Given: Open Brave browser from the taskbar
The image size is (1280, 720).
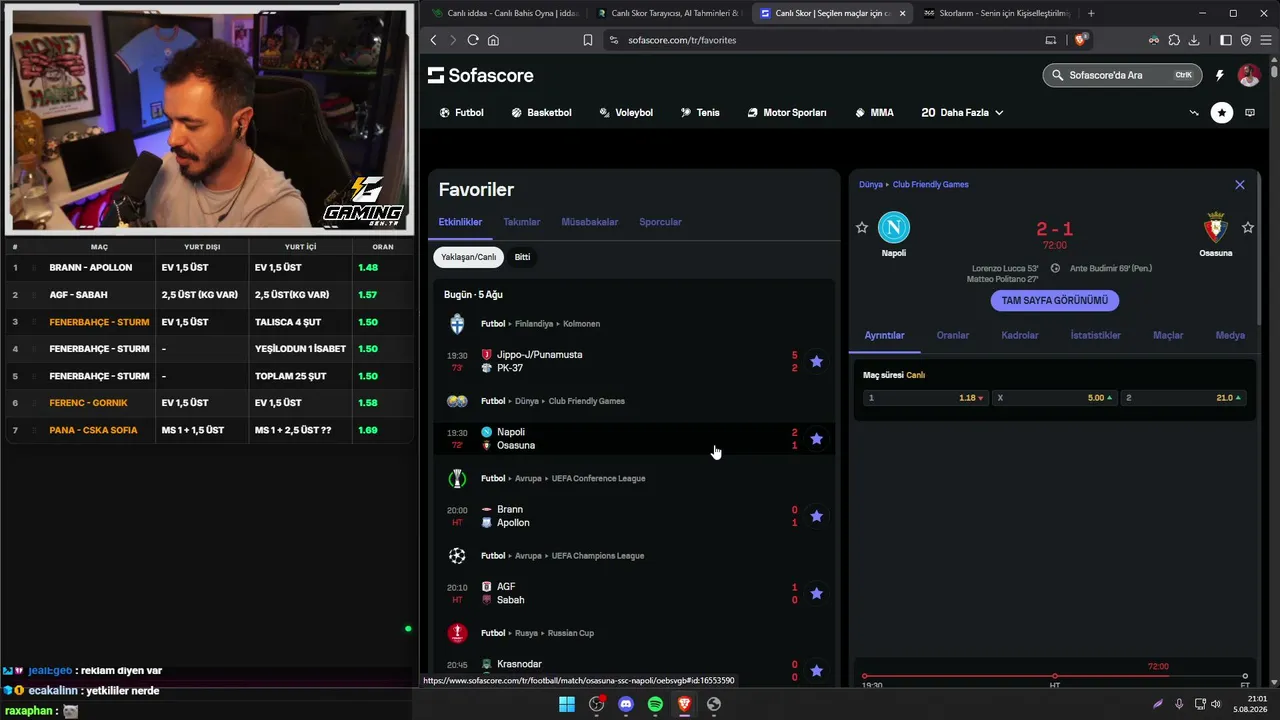Looking at the screenshot, I should [x=684, y=704].
